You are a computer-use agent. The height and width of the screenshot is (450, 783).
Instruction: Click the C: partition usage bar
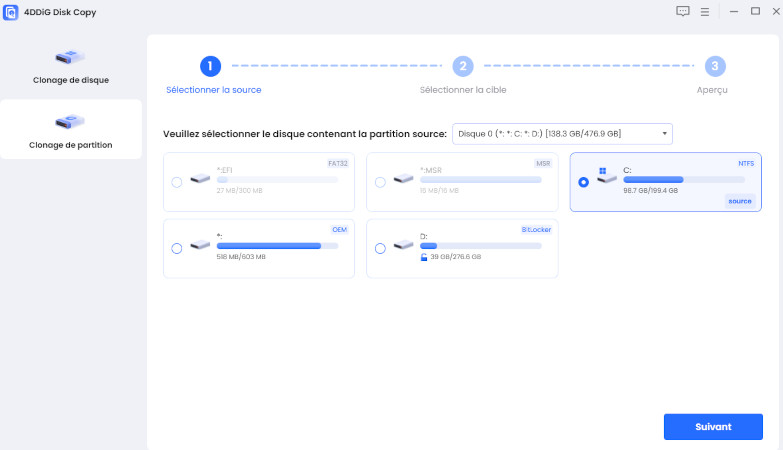pos(683,179)
